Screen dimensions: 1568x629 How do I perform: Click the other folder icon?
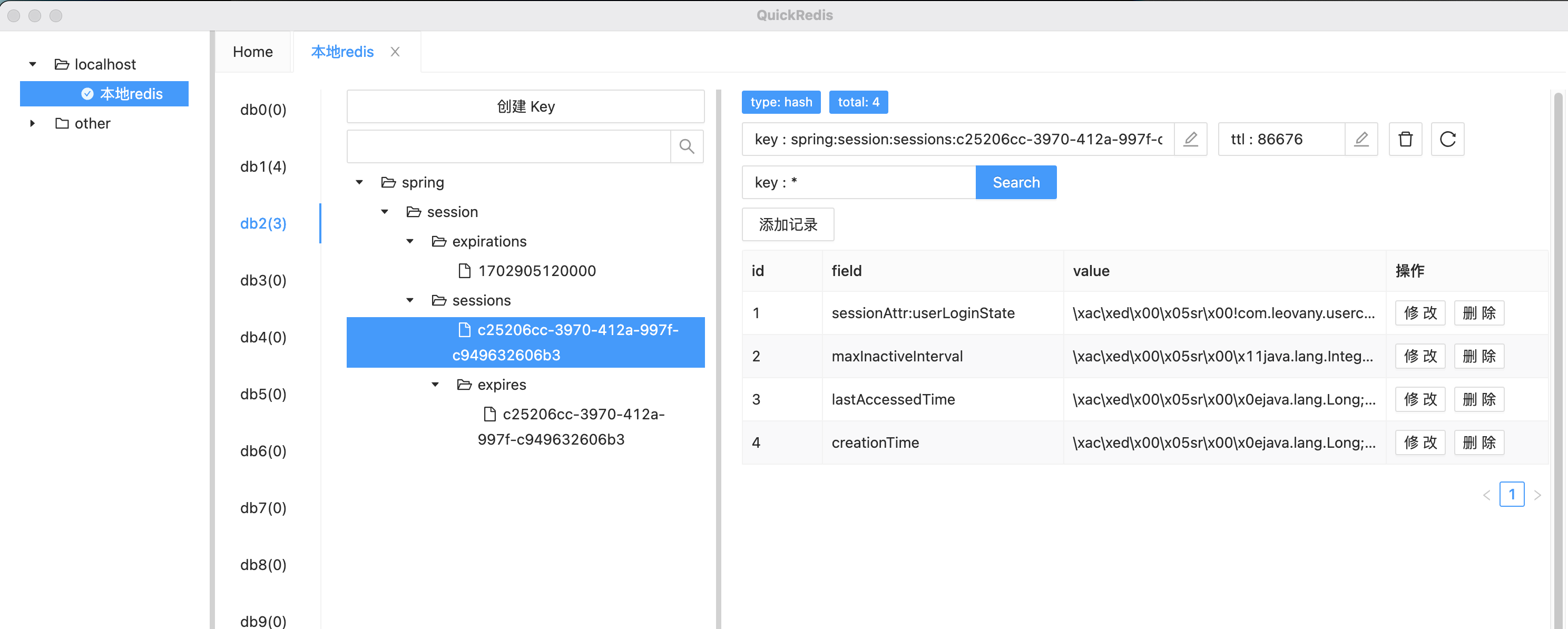pyautogui.click(x=62, y=123)
